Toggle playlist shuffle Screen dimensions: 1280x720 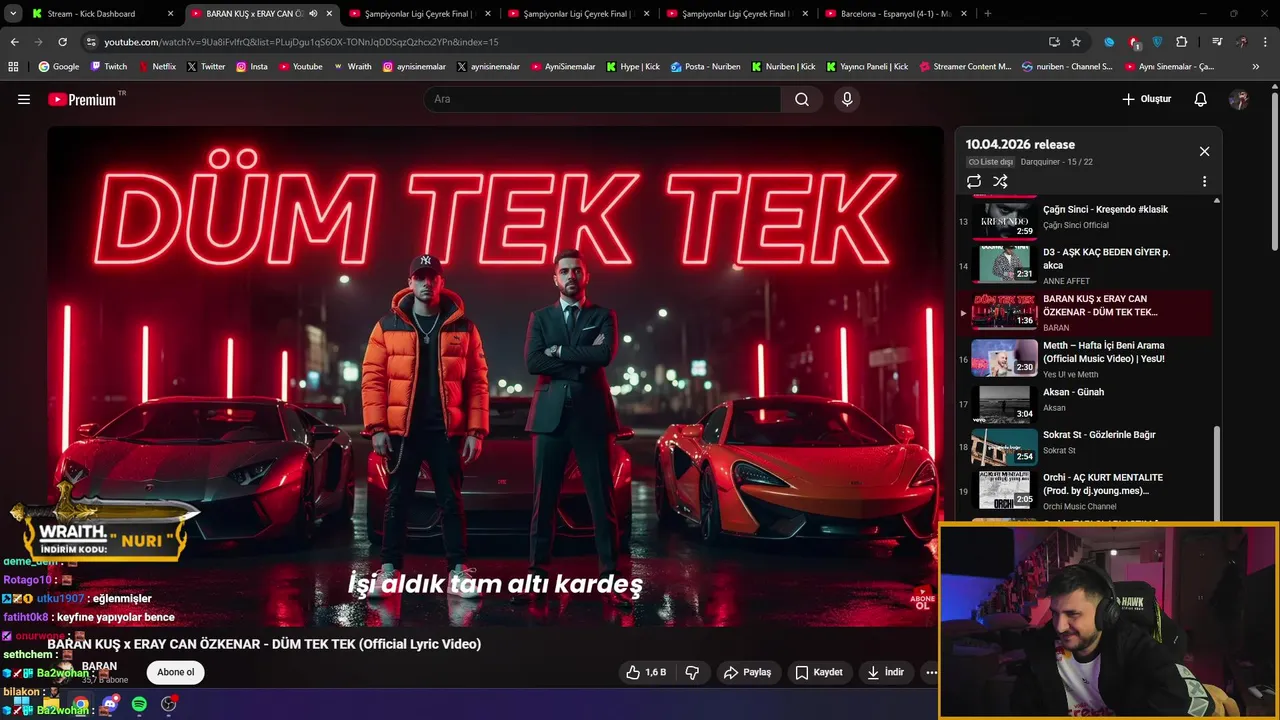point(1000,181)
